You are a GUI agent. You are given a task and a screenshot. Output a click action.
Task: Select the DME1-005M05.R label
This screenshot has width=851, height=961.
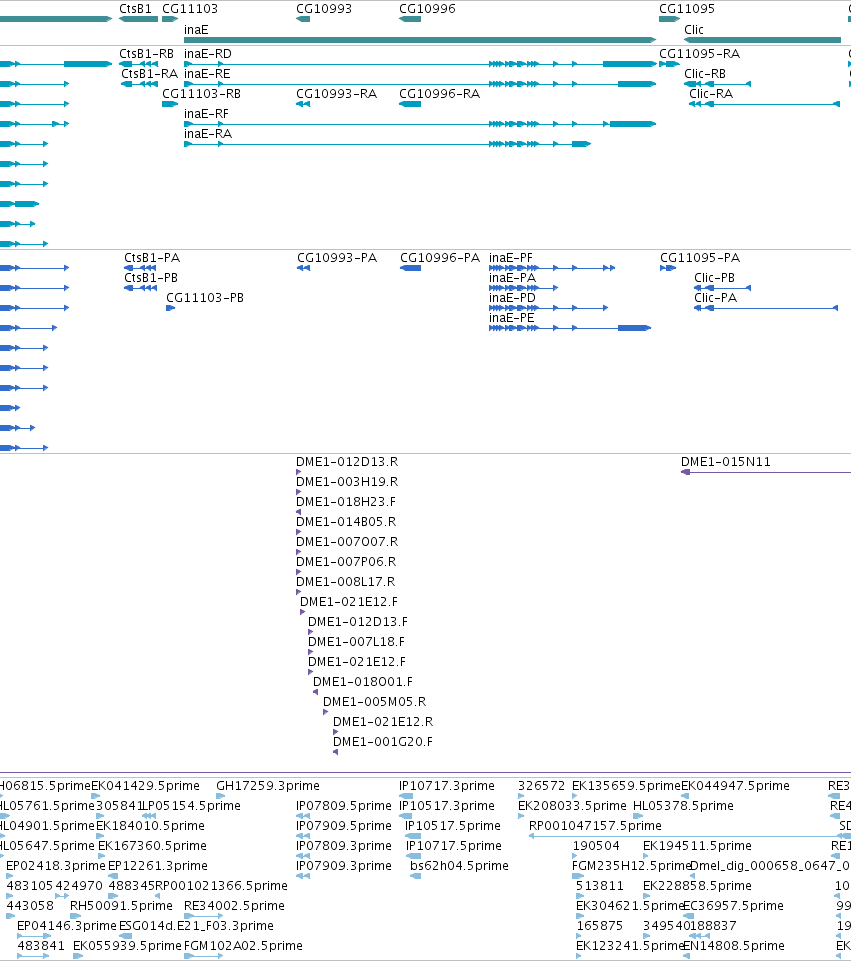click(374, 702)
